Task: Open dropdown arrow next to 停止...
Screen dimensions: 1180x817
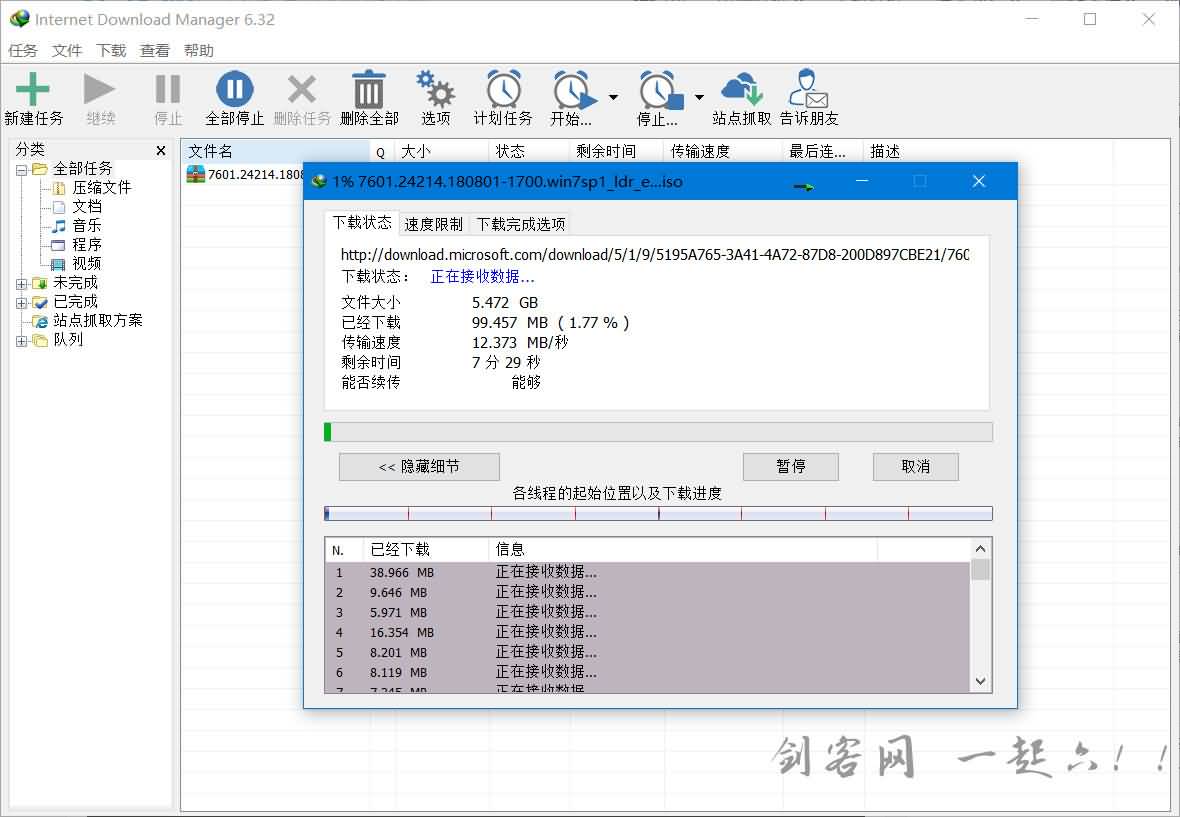Action: pyautogui.click(x=699, y=97)
